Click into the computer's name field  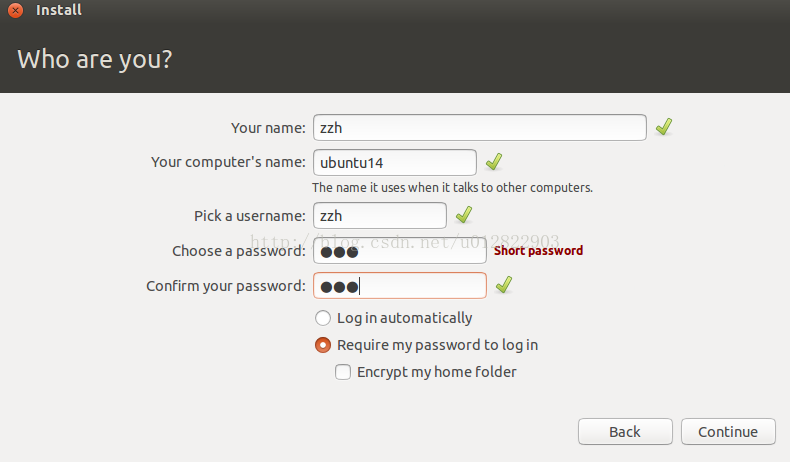[x=394, y=162]
